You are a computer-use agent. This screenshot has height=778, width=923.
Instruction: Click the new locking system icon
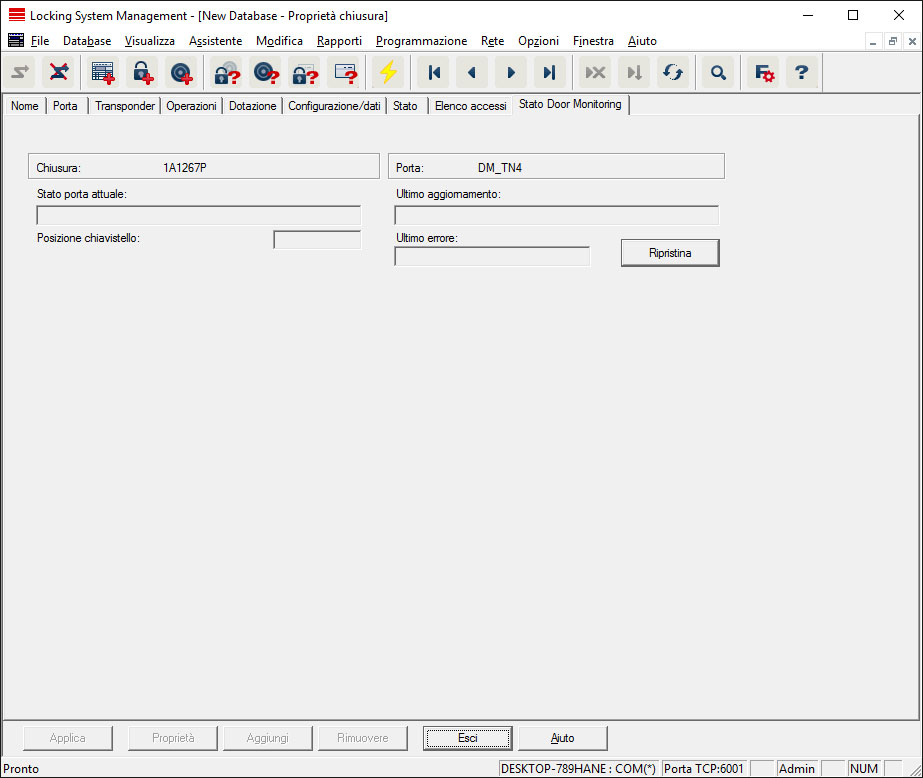pos(103,72)
